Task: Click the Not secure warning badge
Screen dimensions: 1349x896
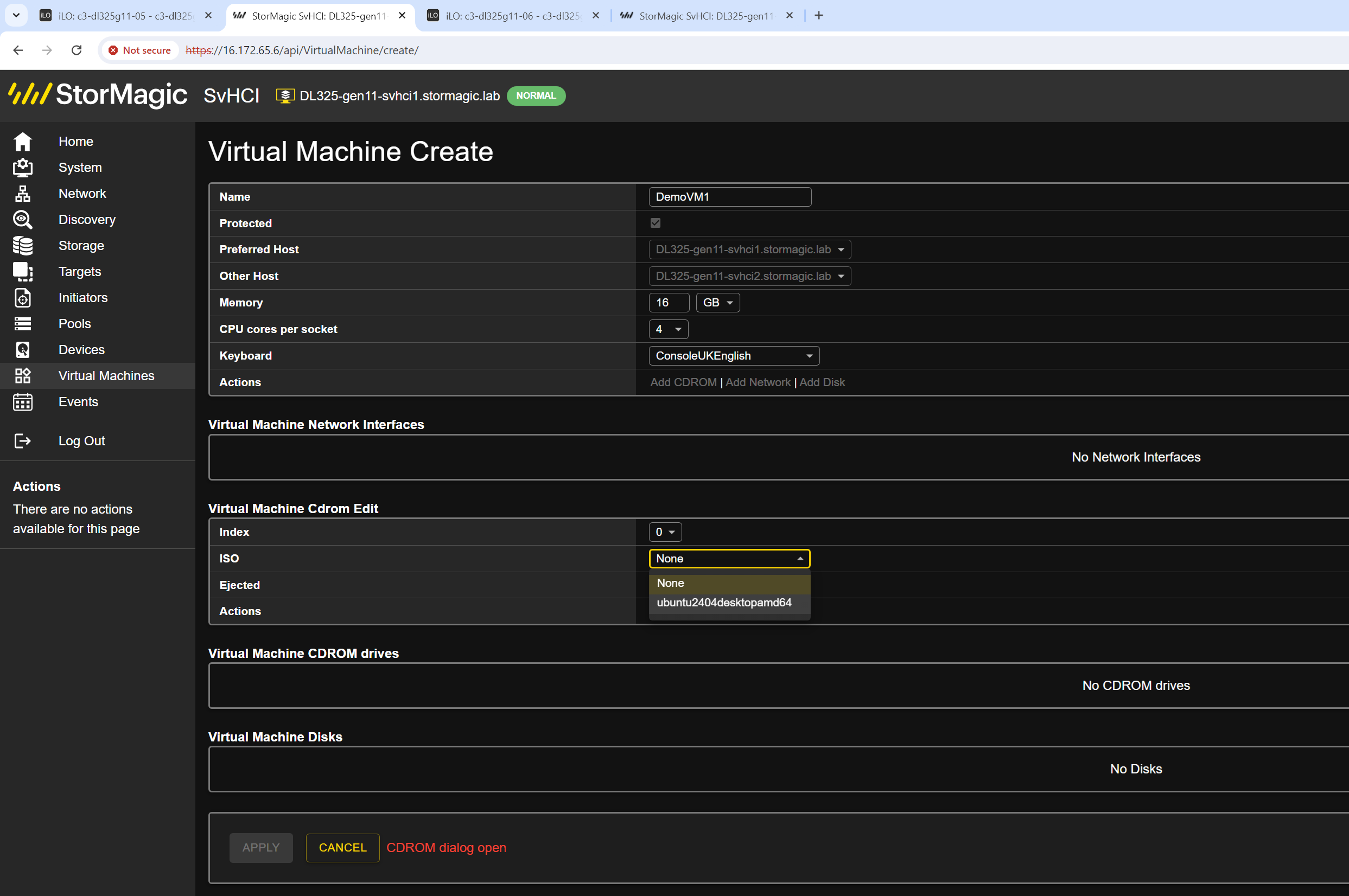Action: [x=140, y=50]
